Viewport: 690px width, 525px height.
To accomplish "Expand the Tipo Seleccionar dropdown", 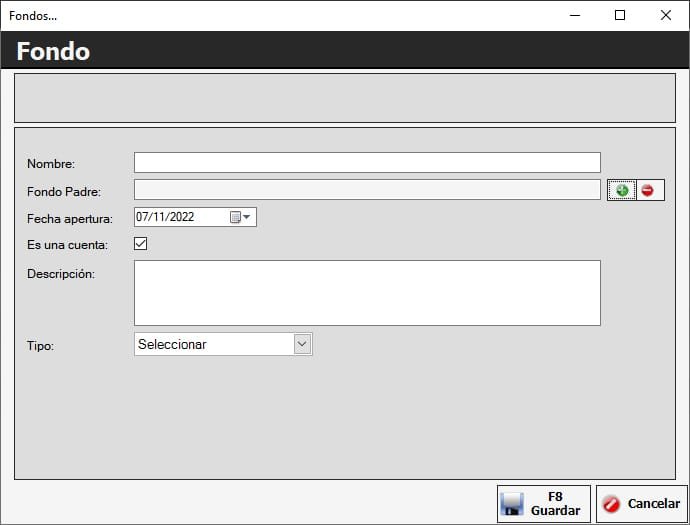I will point(302,344).
